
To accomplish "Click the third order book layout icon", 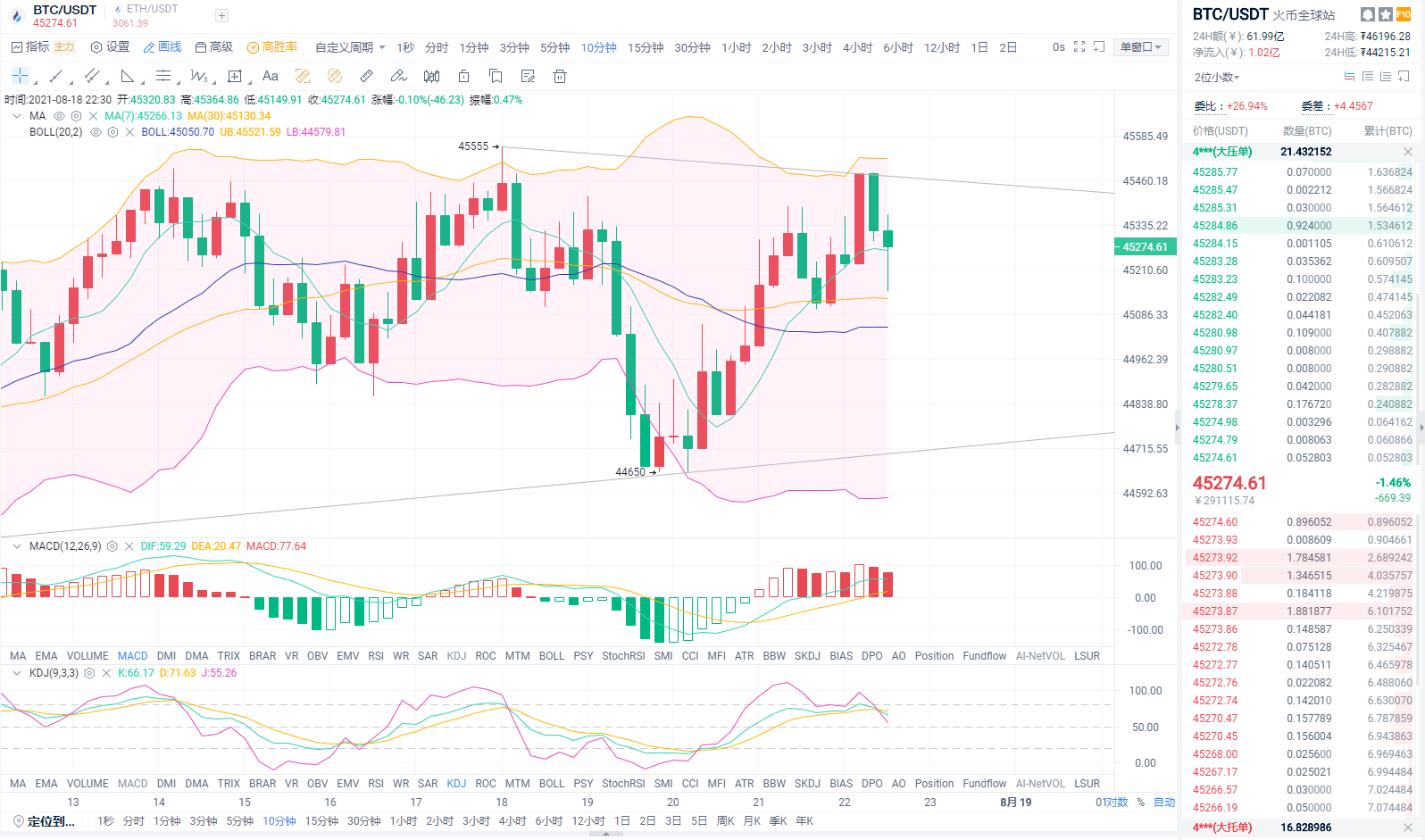I will (x=1386, y=77).
